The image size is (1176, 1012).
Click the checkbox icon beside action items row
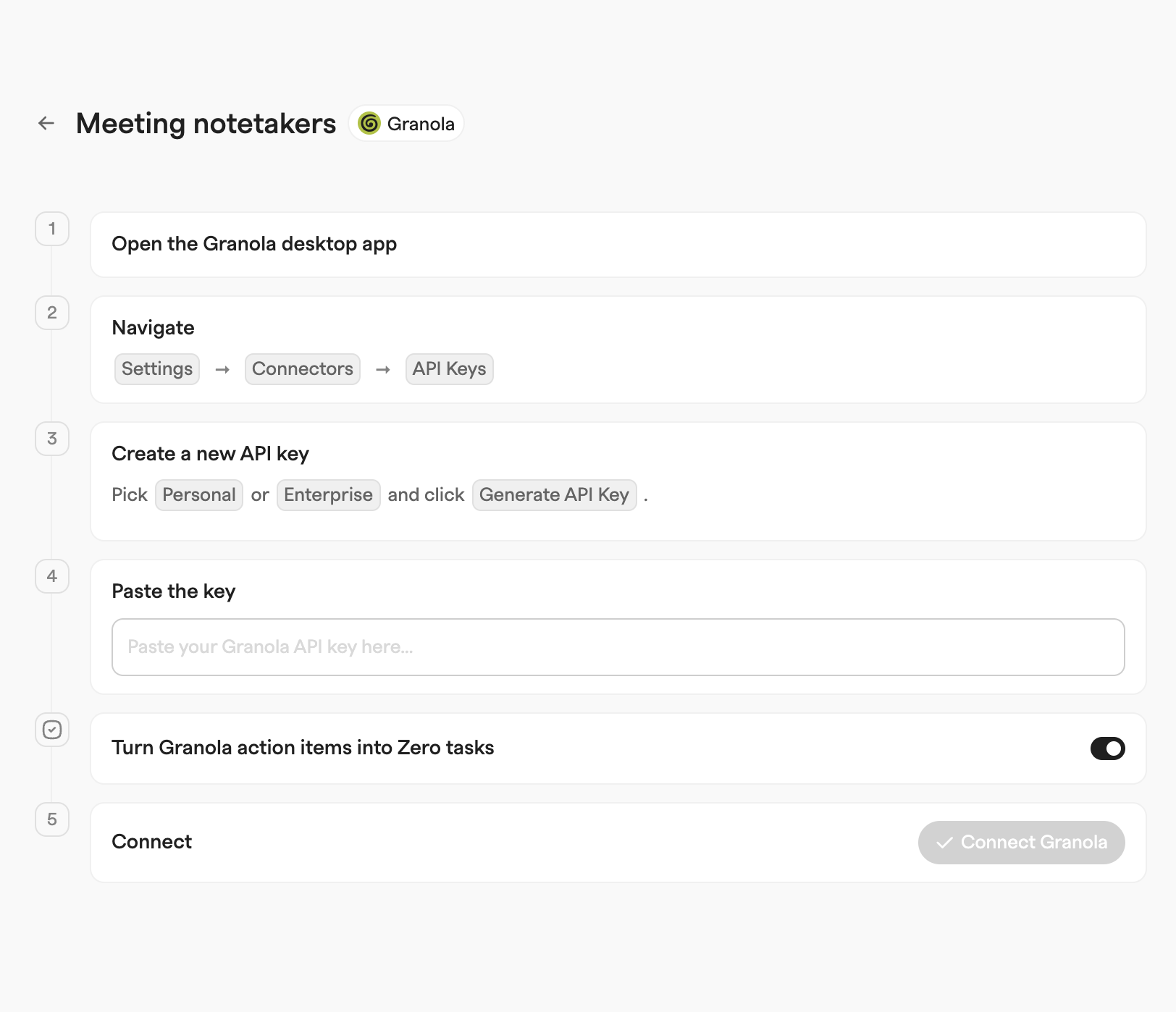[52, 730]
